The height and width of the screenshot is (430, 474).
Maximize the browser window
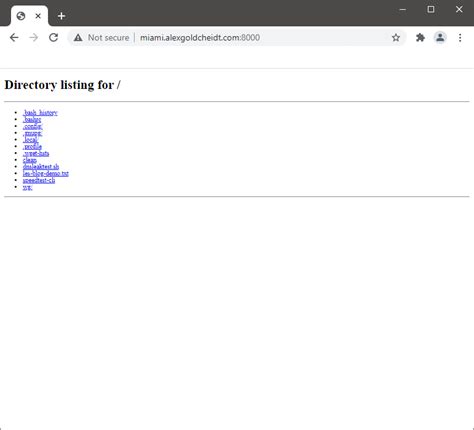431,9
